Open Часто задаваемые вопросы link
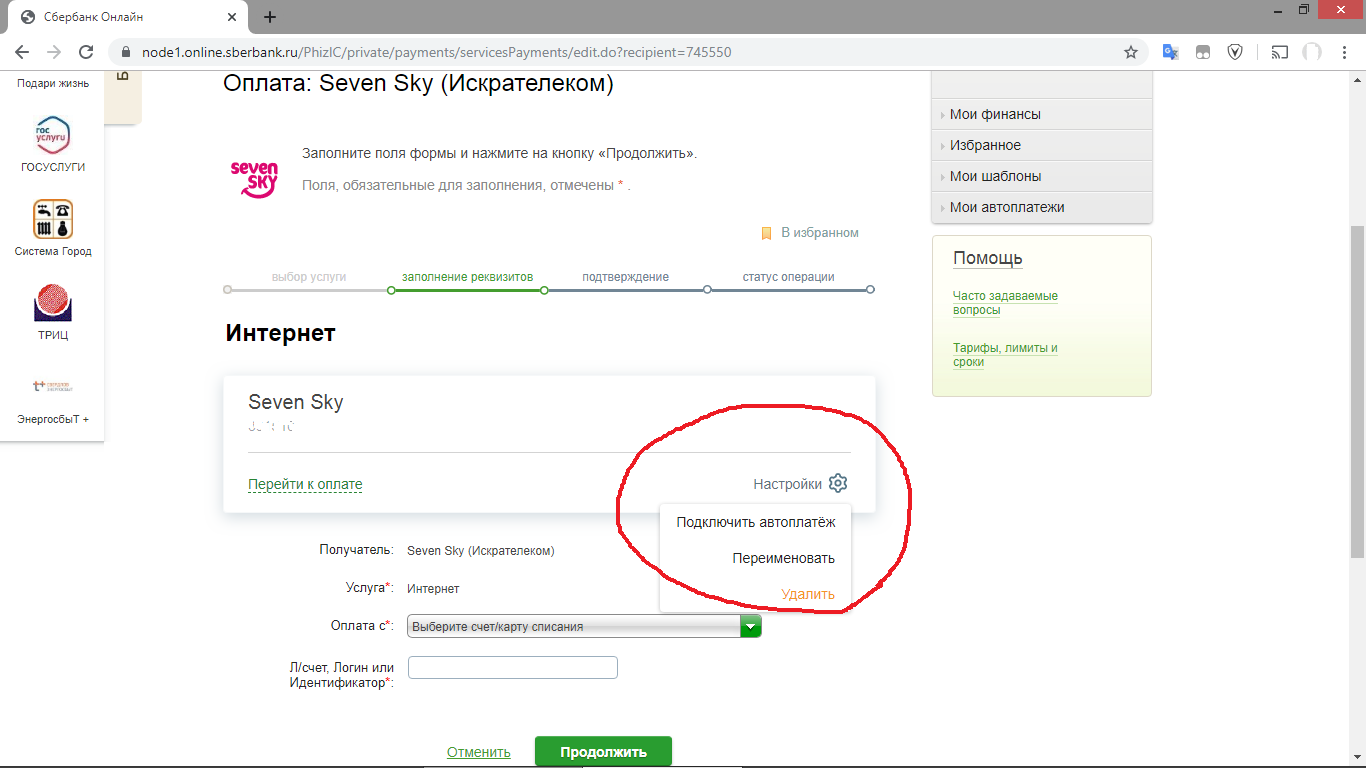The height and width of the screenshot is (768, 1368). point(1005,303)
